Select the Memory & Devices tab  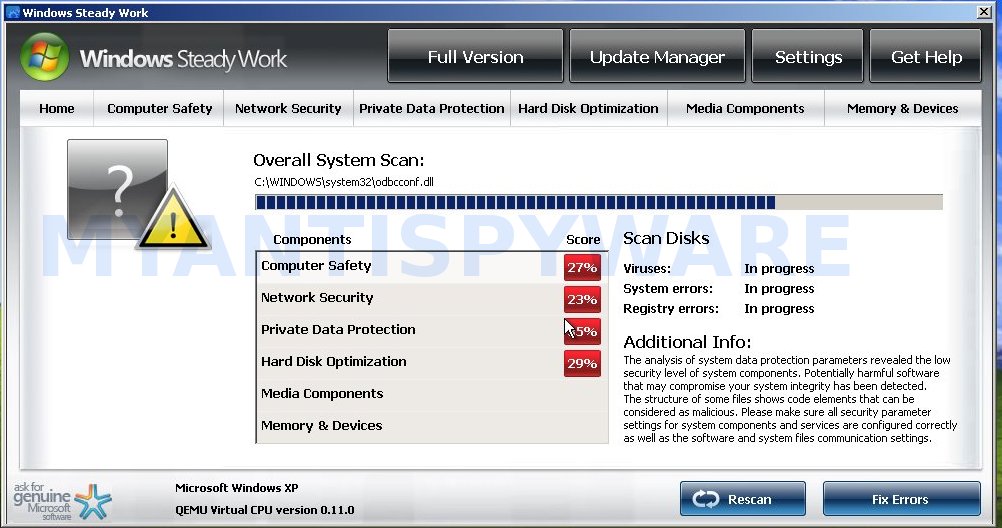[x=902, y=109]
